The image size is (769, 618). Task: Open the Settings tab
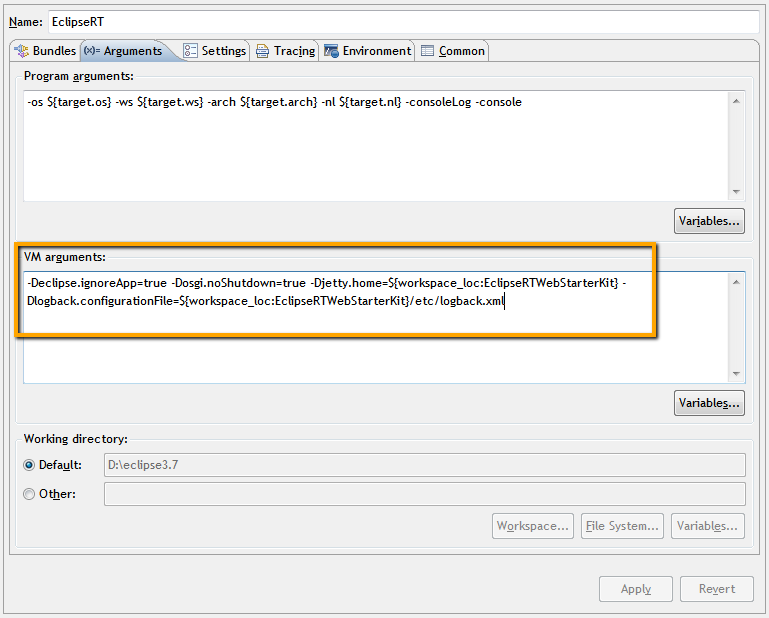point(215,51)
